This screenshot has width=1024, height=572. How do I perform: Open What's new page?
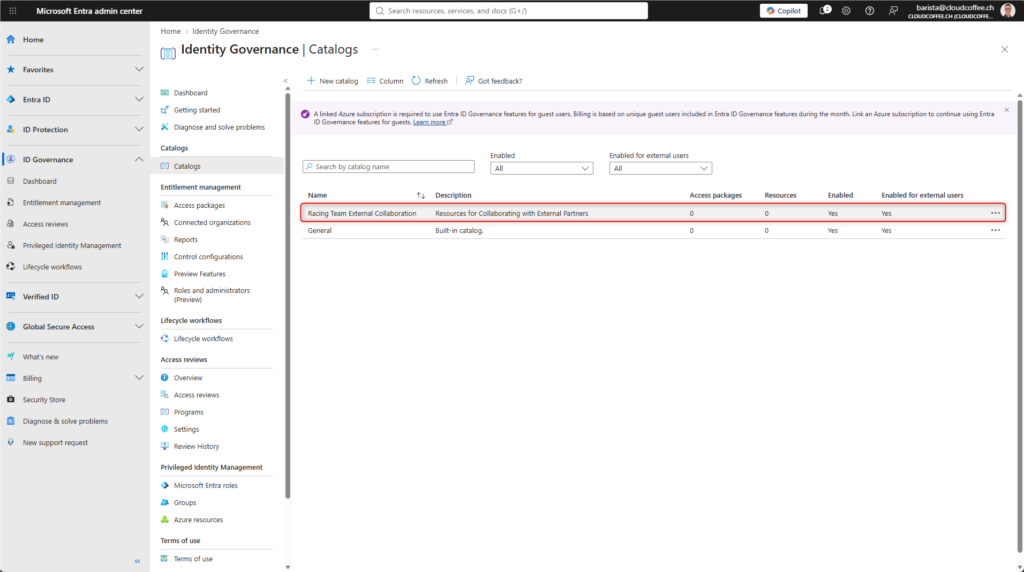tap(40, 357)
